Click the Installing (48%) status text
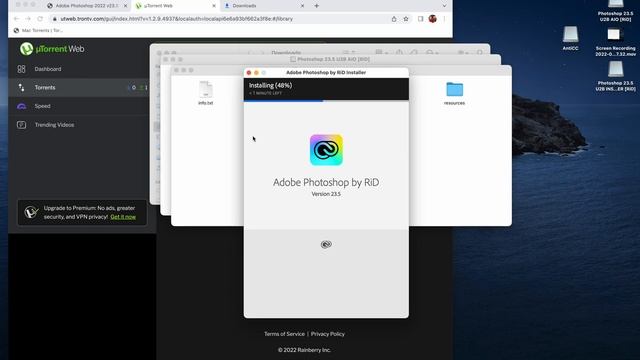 (x=271, y=85)
